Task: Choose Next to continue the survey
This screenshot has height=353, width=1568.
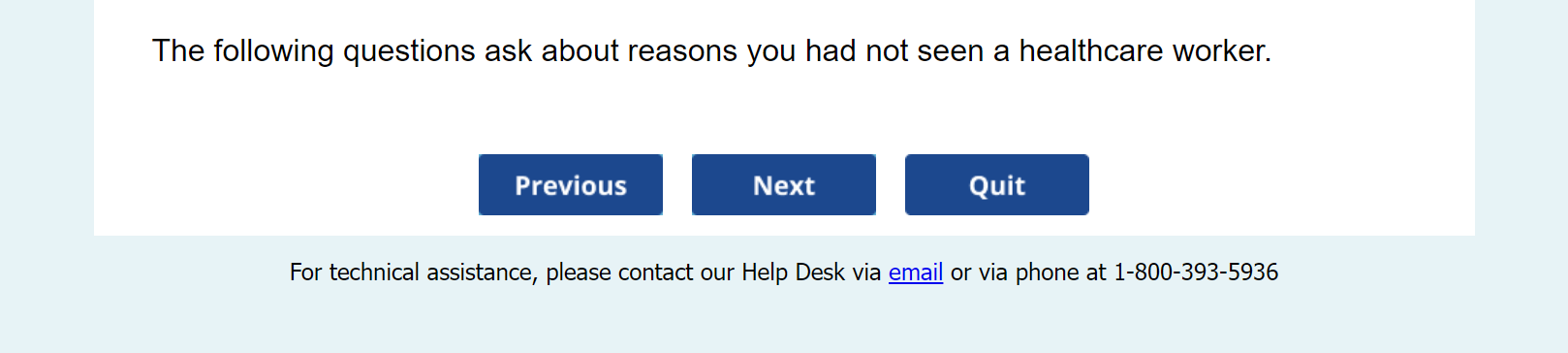Action: (783, 184)
